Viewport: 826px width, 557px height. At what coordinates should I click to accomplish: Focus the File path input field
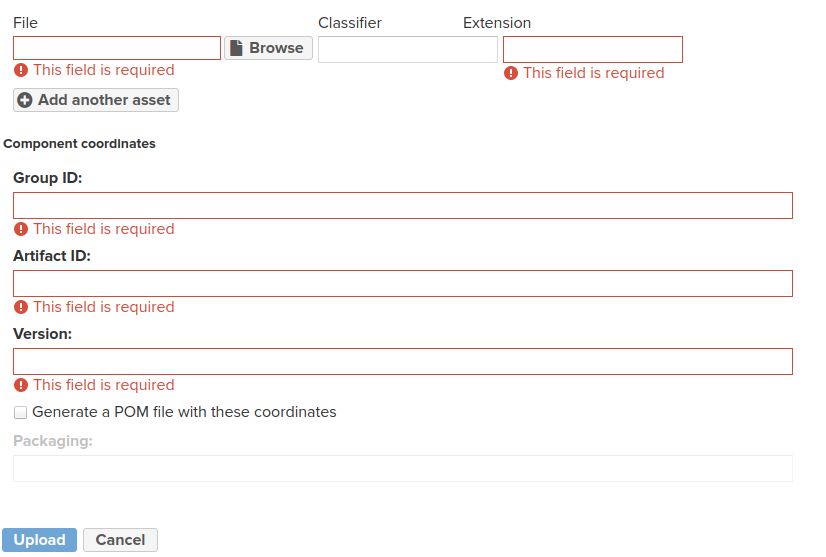point(117,48)
